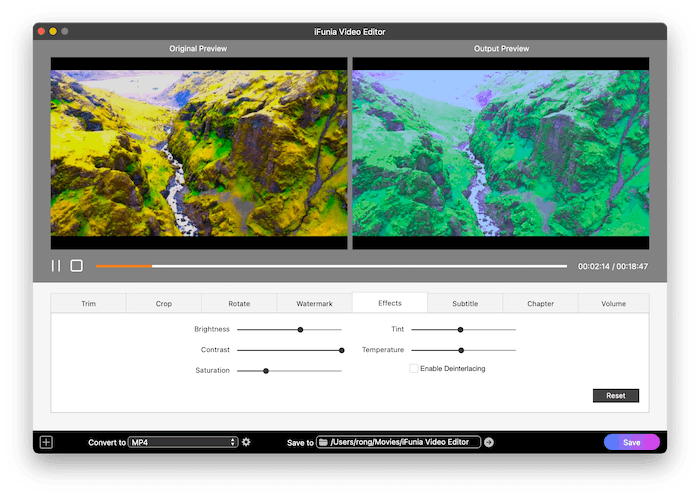Click the stop playback square icon
The width and height of the screenshot is (700, 497).
click(76, 266)
